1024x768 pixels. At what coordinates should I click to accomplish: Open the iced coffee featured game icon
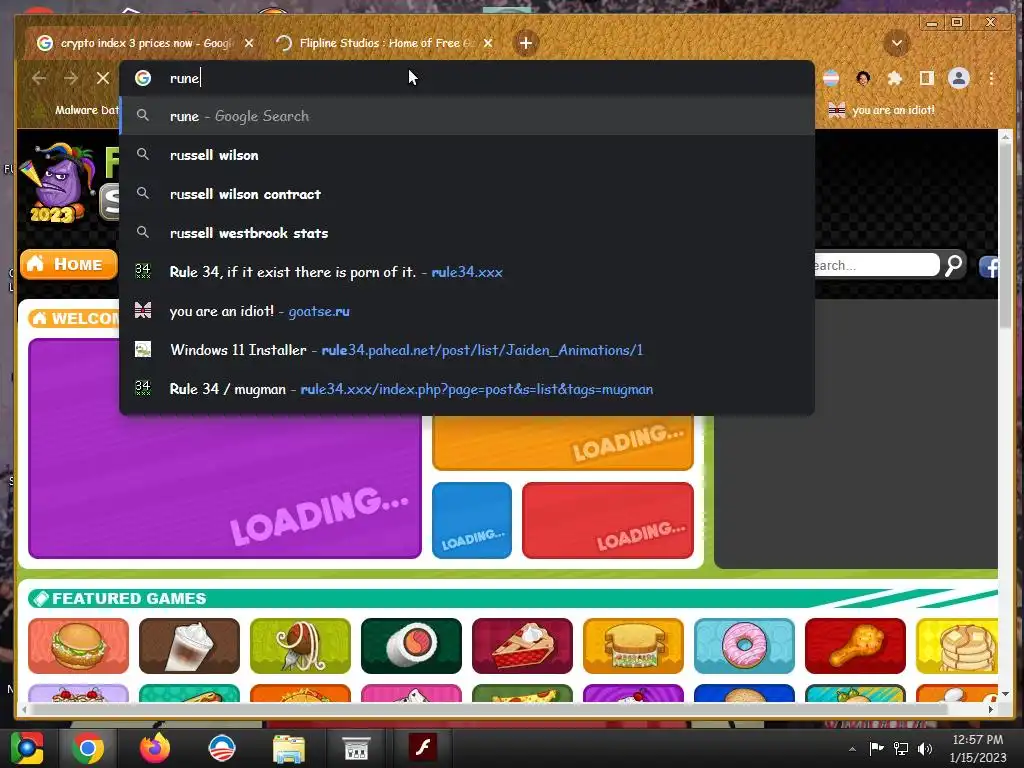[x=189, y=646]
